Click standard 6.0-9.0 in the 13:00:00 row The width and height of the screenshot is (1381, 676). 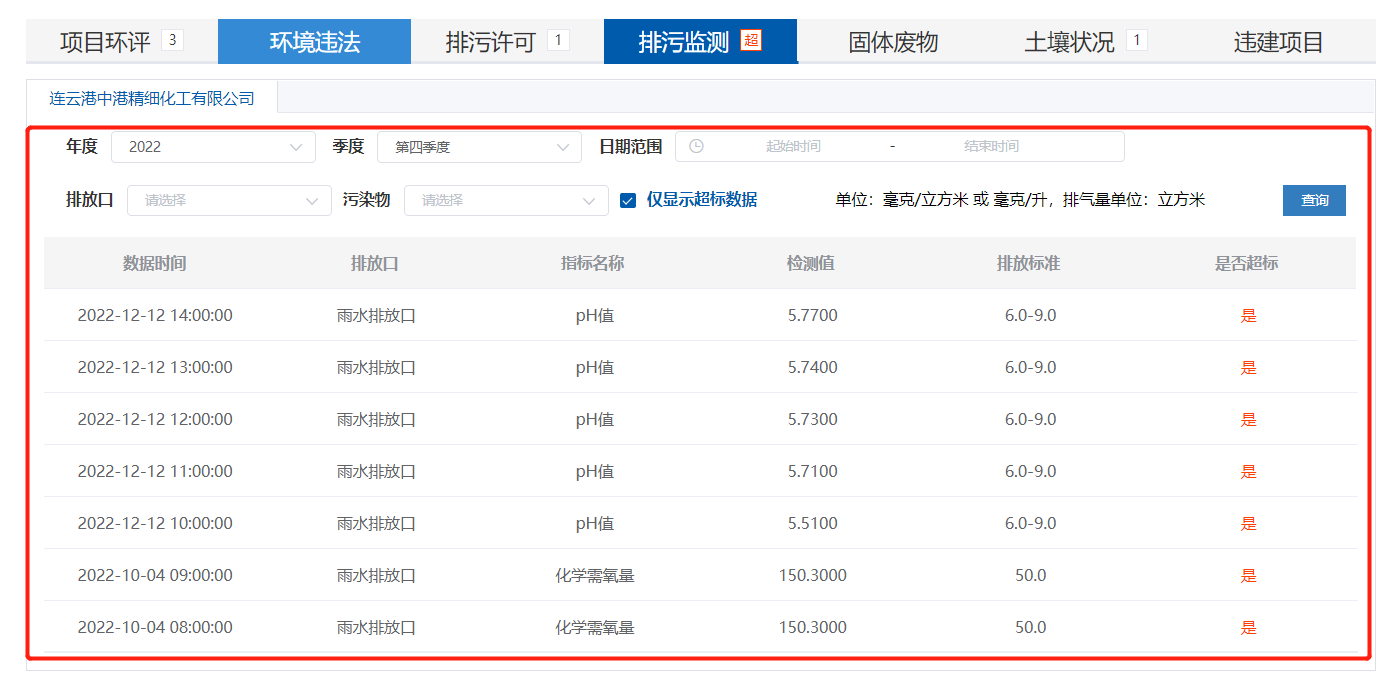[1031, 368]
